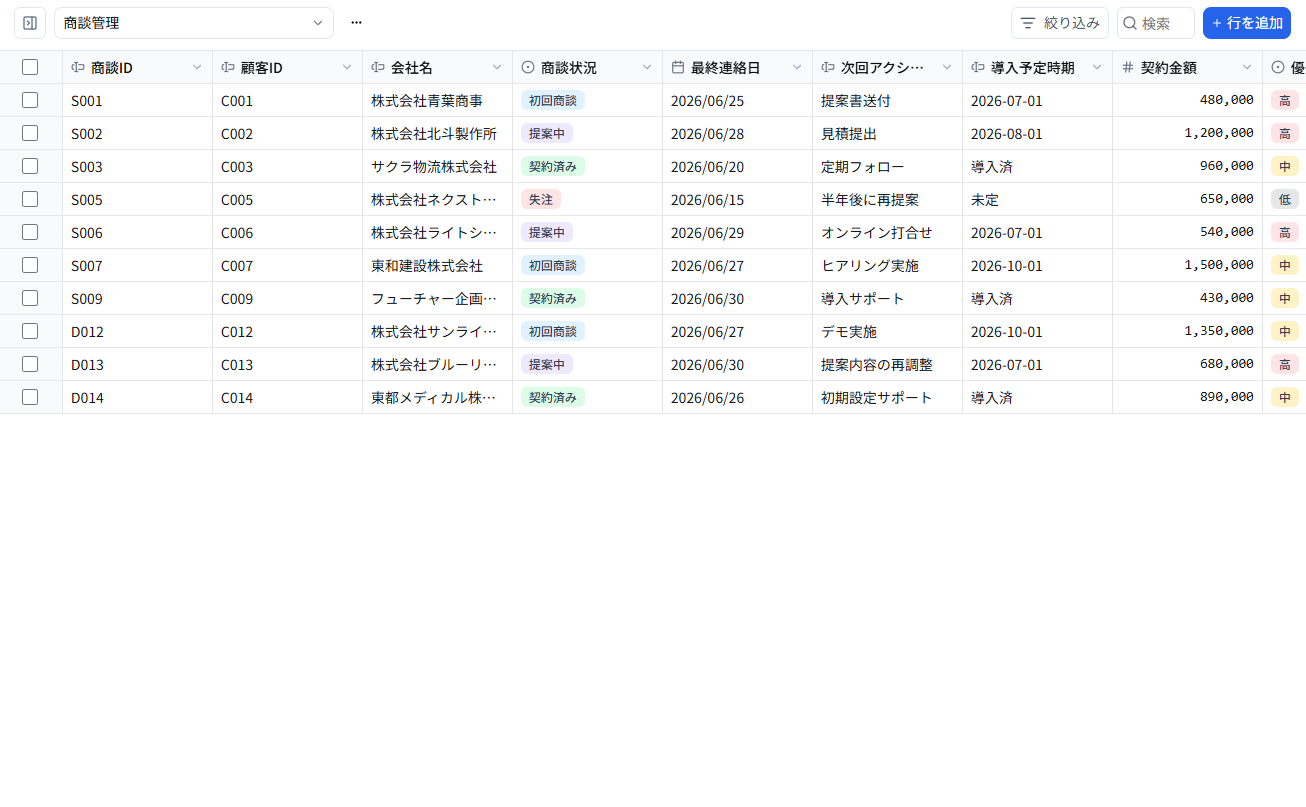Image resolution: width=1306 pixels, height=807 pixels.
Task: Check the row checkbox for S001
Action: click(x=30, y=100)
